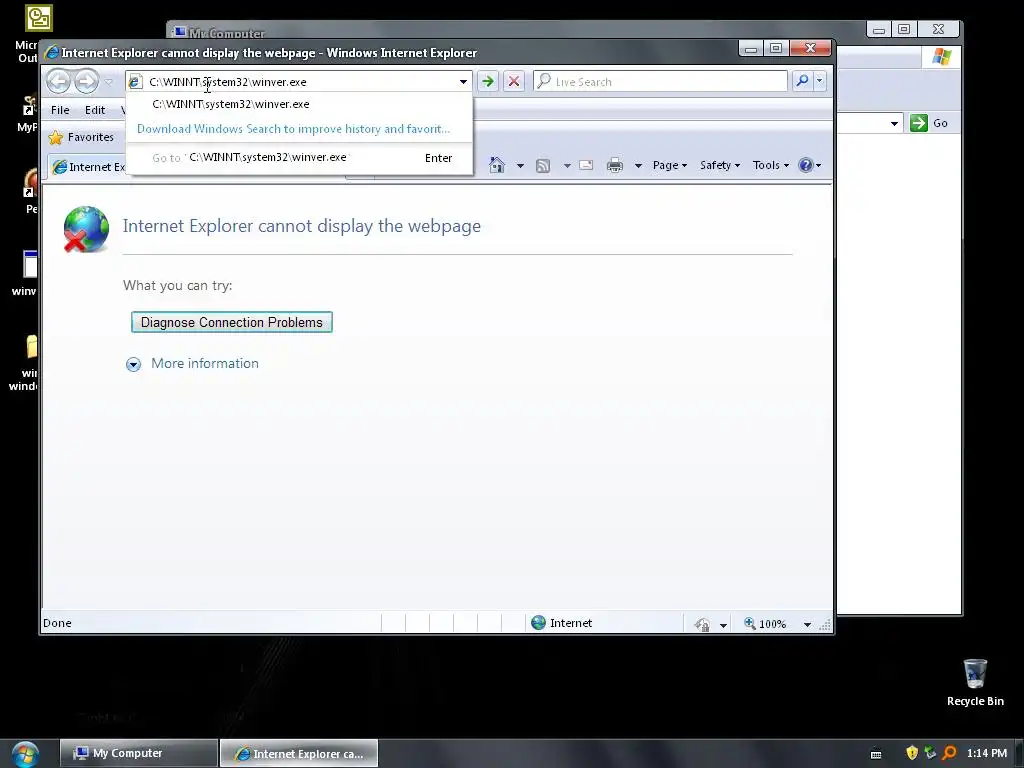Click the More information link text
Viewport: 1024px width, 768px height.
coord(204,363)
